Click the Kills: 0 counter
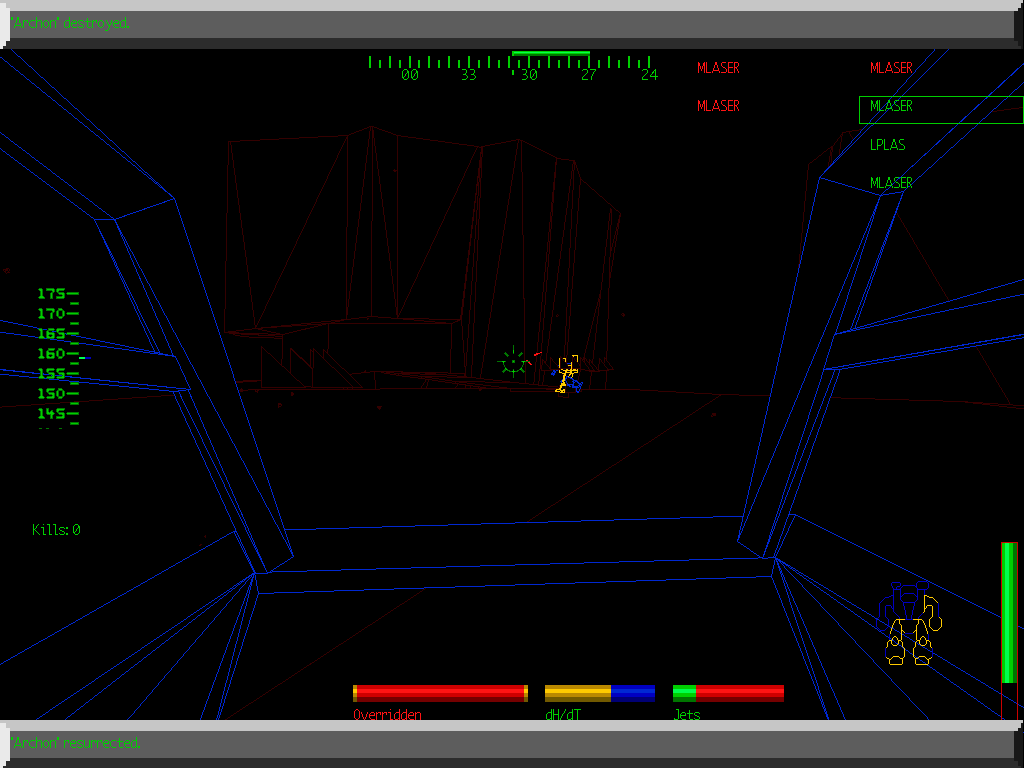This screenshot has width=1024, height=768. 56,530
